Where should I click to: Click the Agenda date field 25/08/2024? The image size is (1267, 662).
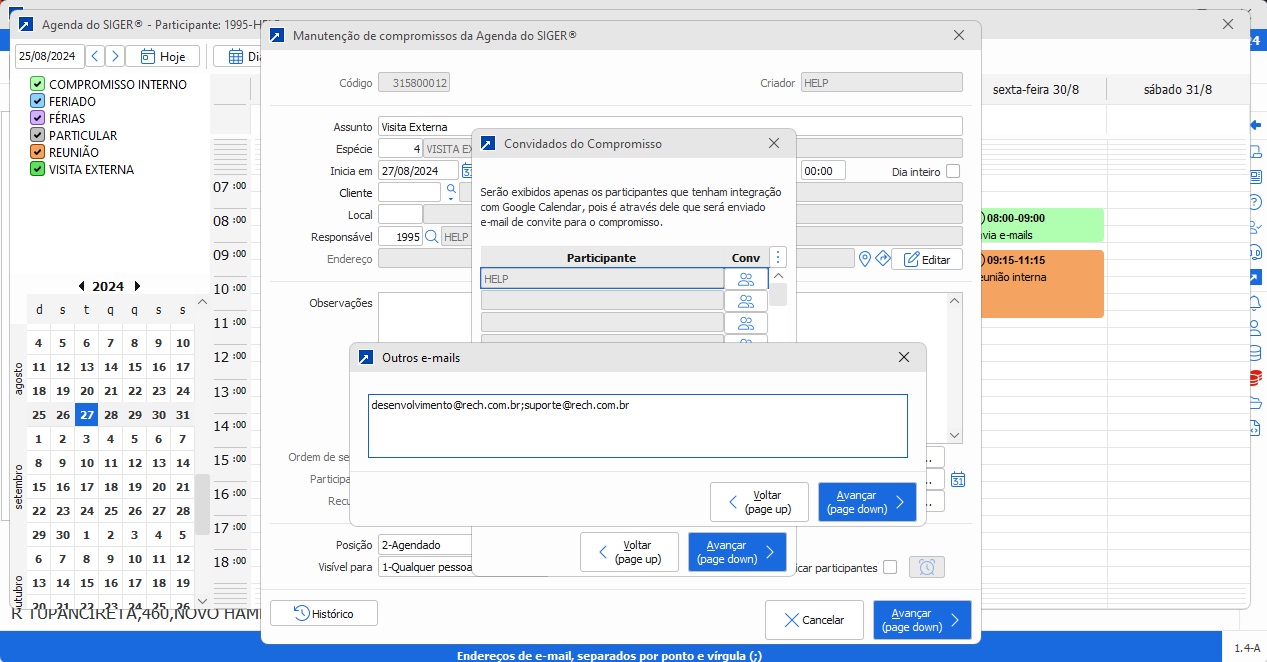(x=49, y=56)
